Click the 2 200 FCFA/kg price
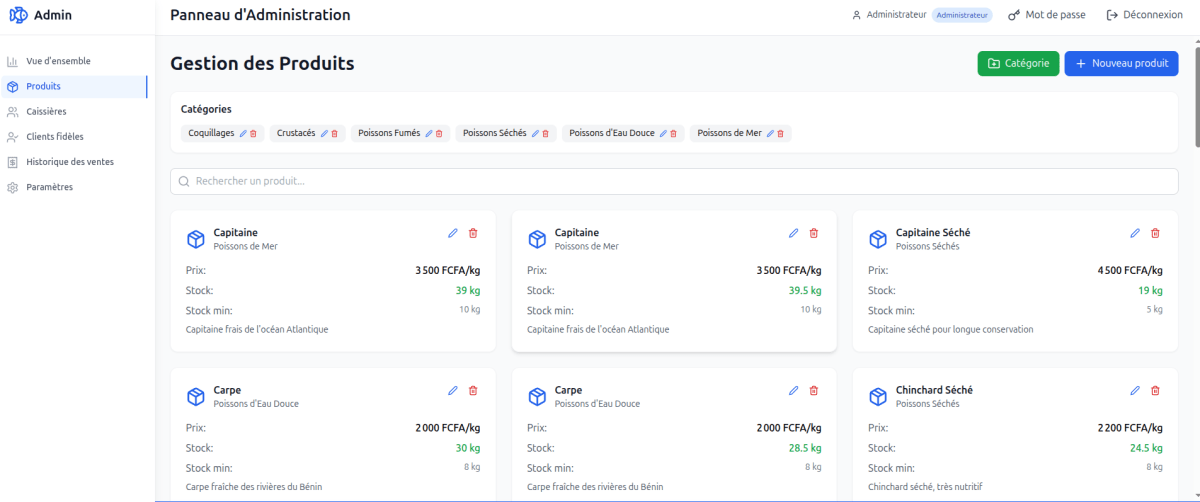The image size is (1200, 502). click(x=1130, y=428)
